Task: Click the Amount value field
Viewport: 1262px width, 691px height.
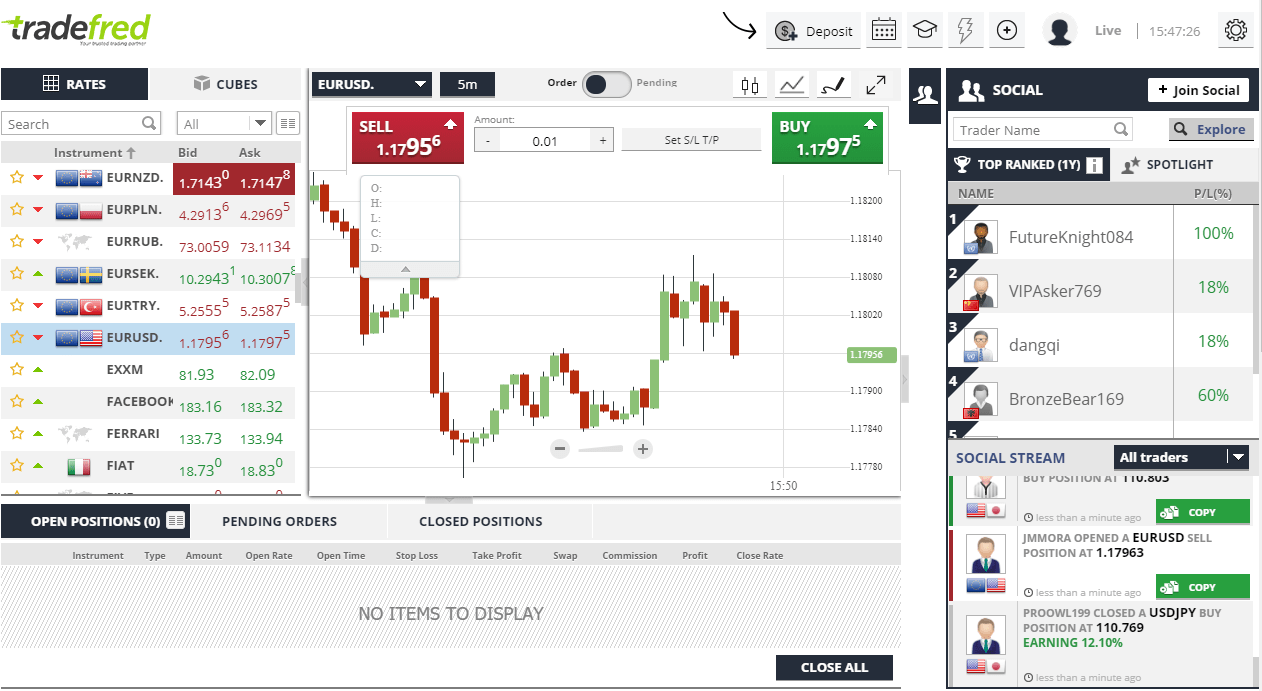Action: click(x=546, y=141)
